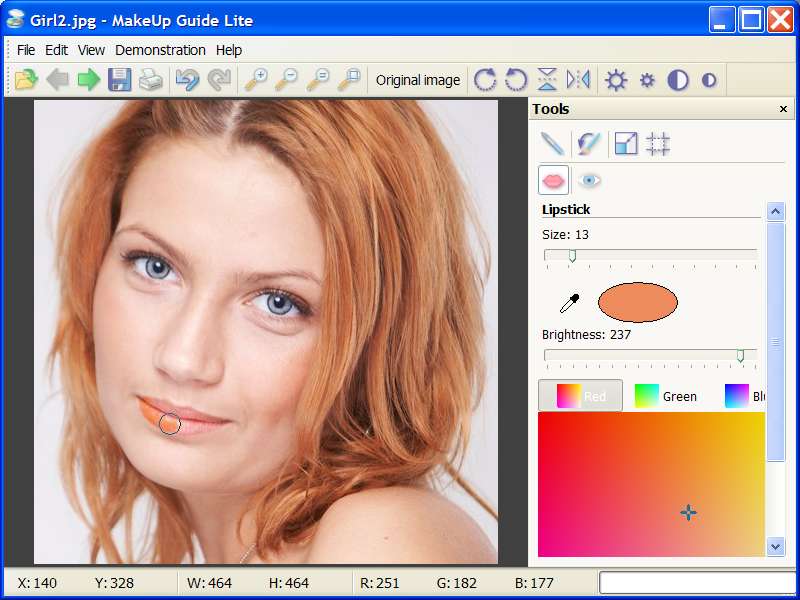Click the larger sun brightness icon
The width and height of the screenshot is (800, 600).
(x=616, y=80)
